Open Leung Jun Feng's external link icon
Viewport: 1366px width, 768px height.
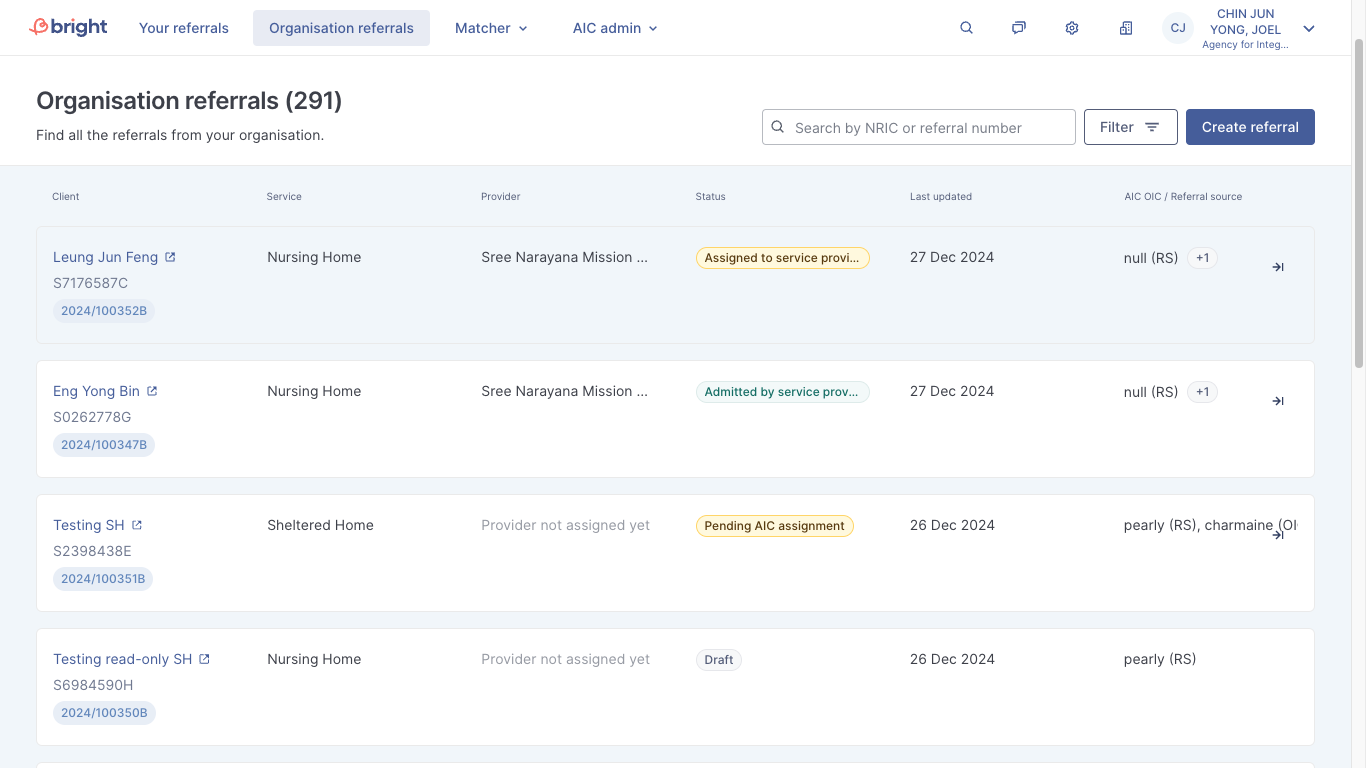170,257
